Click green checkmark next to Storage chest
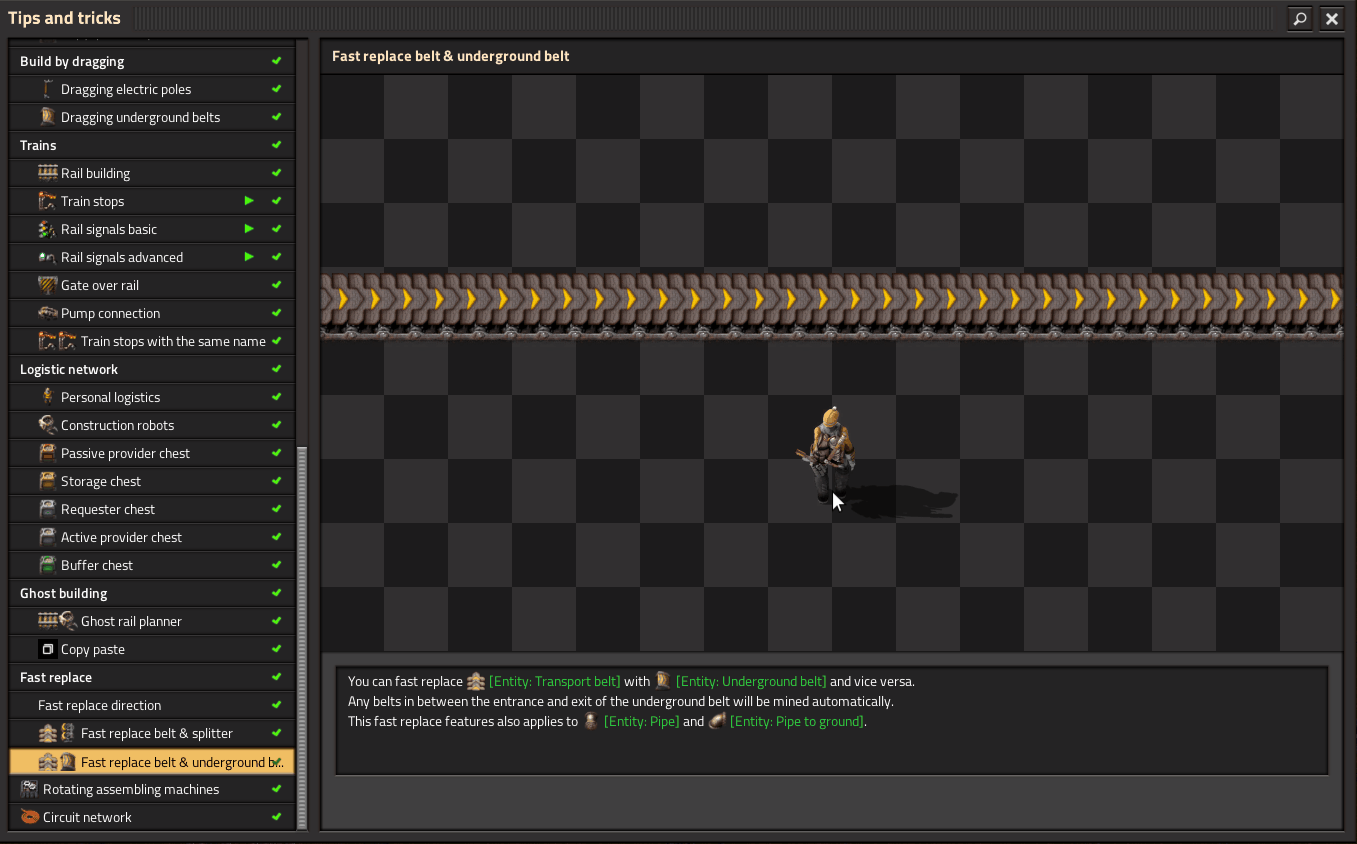Viewport: 1357px width, 844px height. coord(277,481)
